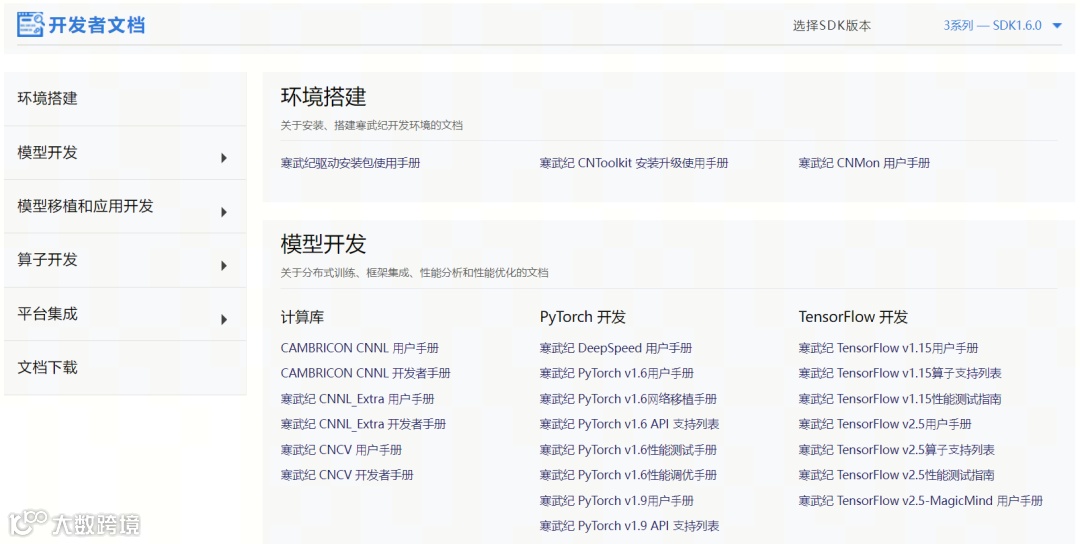Select the 3系列 — SDK1.6.0 version text
Viewport: 1080px width, 544px height.
point(993,25)
